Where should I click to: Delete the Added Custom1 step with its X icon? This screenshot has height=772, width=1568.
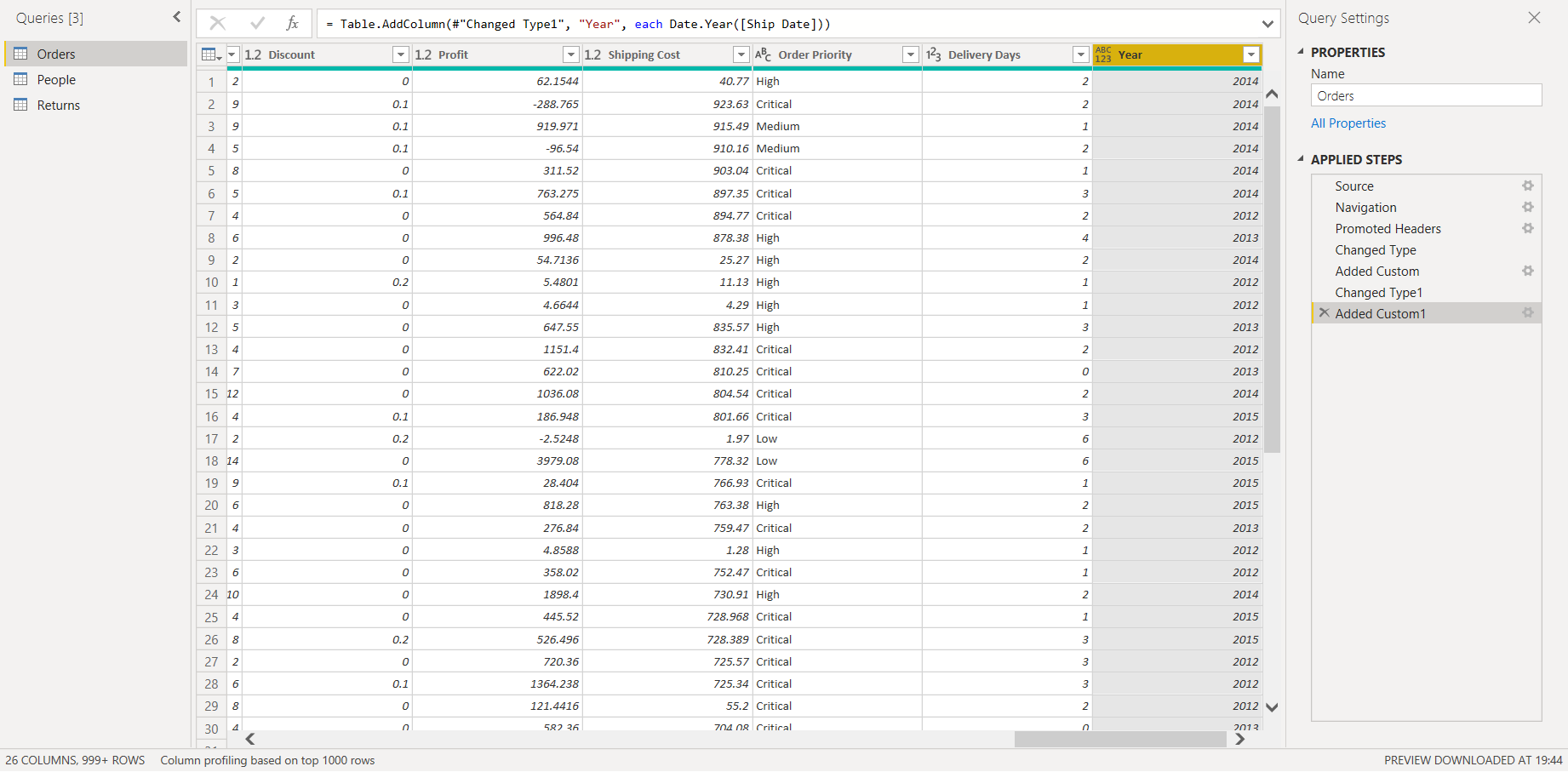pos(1325,312)
